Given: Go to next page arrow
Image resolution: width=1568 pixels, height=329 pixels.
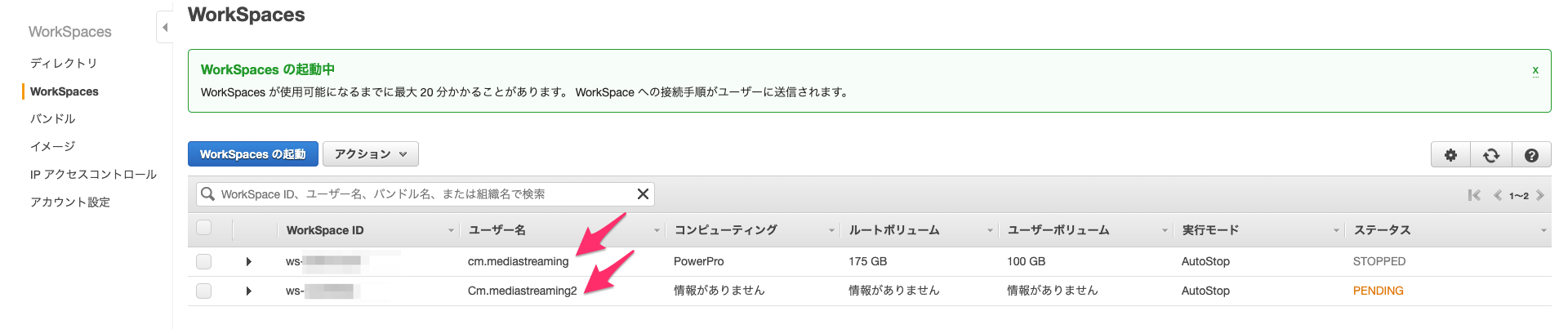Looking at the screenshot, I should pos(1540,195).
